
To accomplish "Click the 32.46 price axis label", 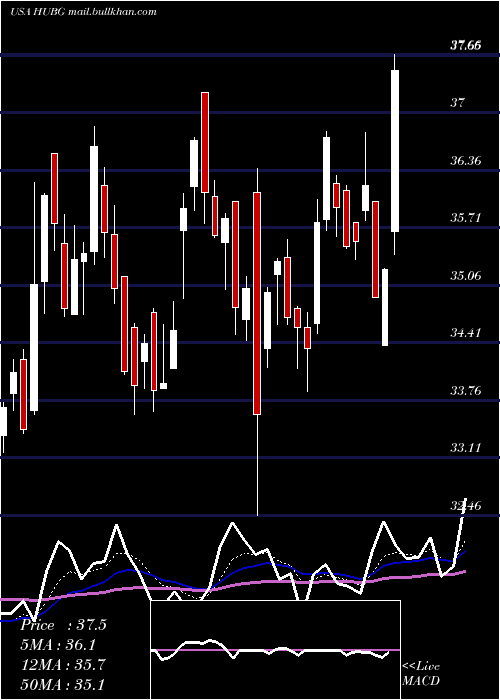I will (x=466, y=506).
